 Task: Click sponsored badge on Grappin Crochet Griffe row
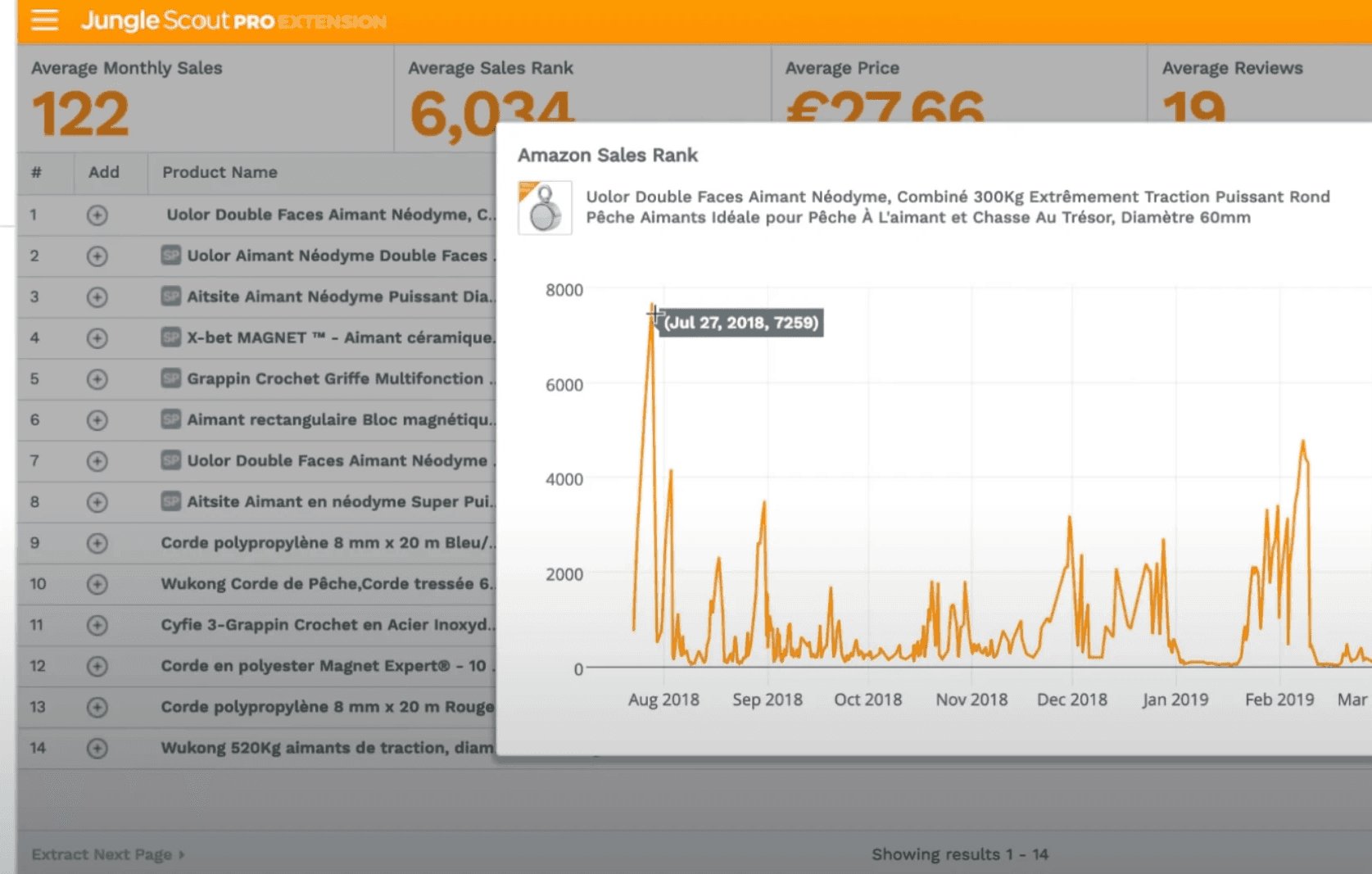click(170, 378)
